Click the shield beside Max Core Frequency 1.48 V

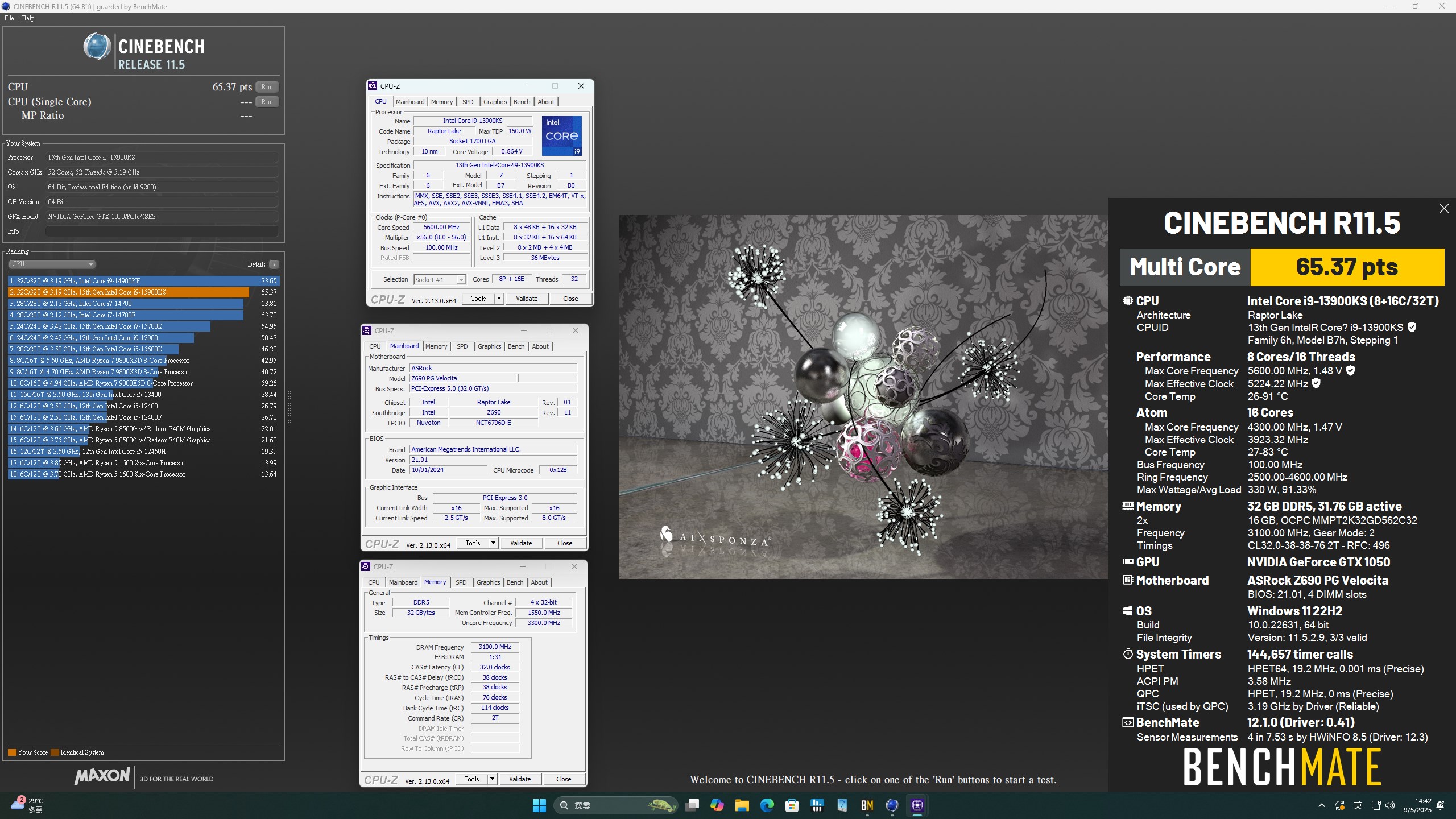point(1351,370)
